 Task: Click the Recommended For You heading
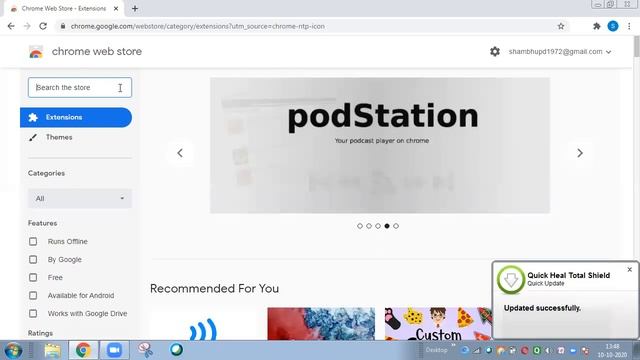click(x=214, y=289)
